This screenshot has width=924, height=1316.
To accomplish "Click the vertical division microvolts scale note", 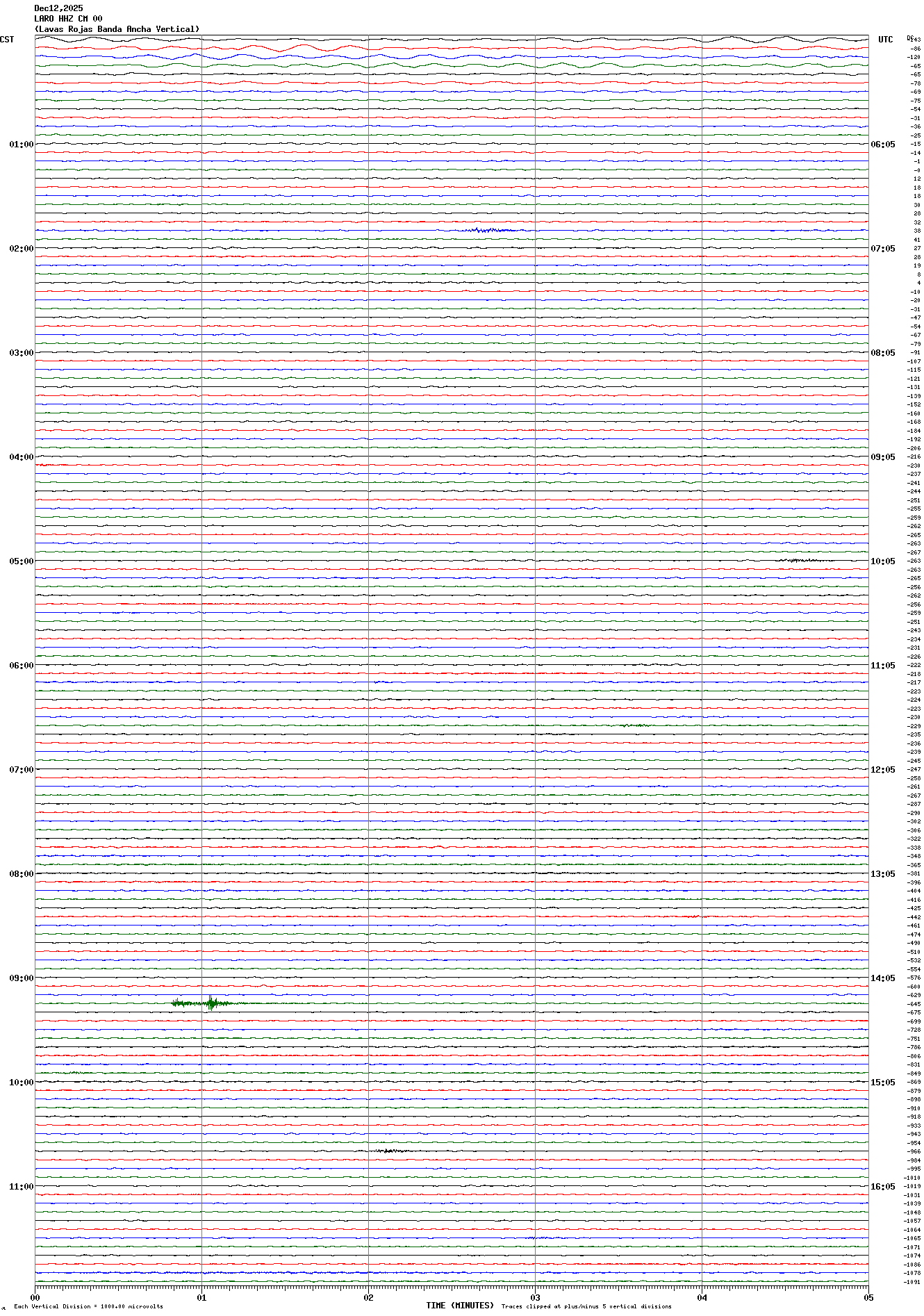I will (88, 1306).
